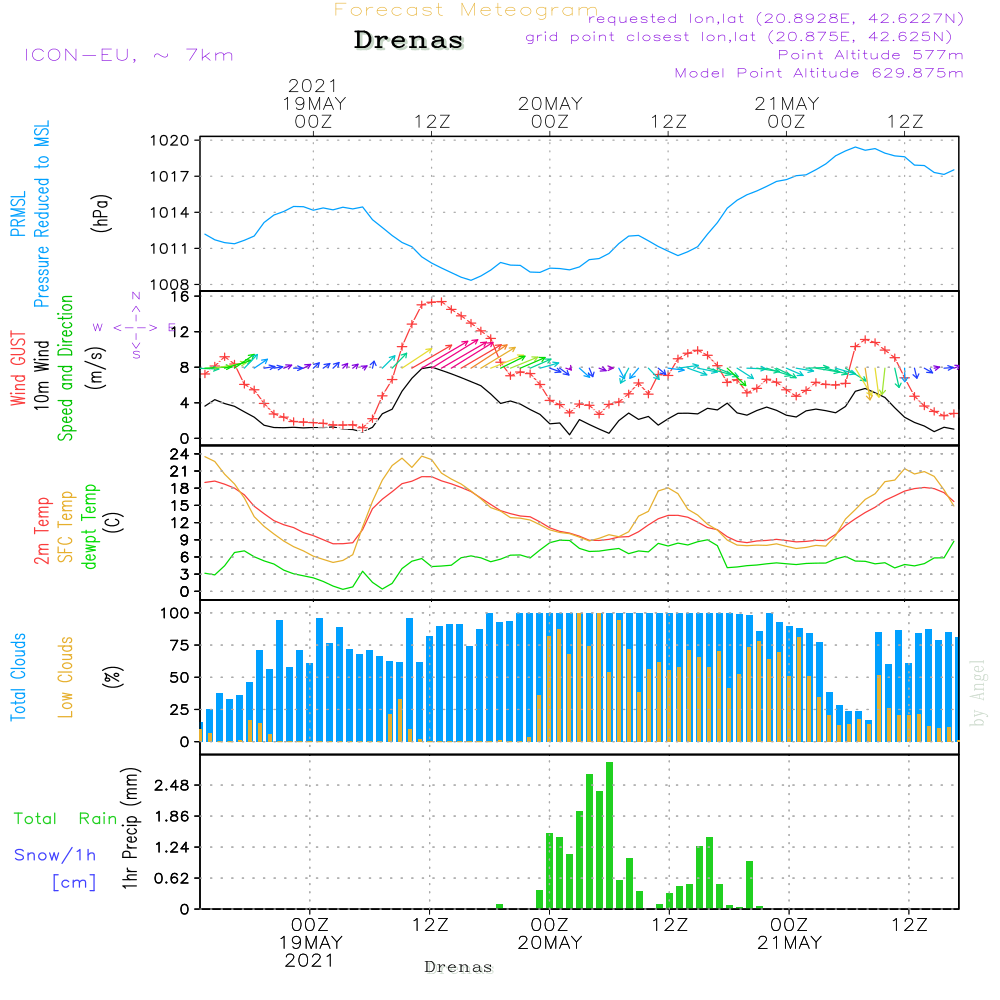Click the '10m Wind' black label
The width and height of the screenshot is (1000, 1000).
41,374
